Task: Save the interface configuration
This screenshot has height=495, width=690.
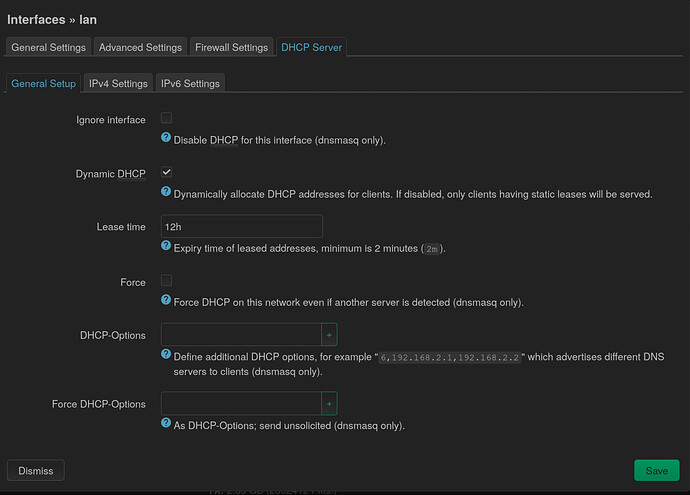Action: coord(656,470)
